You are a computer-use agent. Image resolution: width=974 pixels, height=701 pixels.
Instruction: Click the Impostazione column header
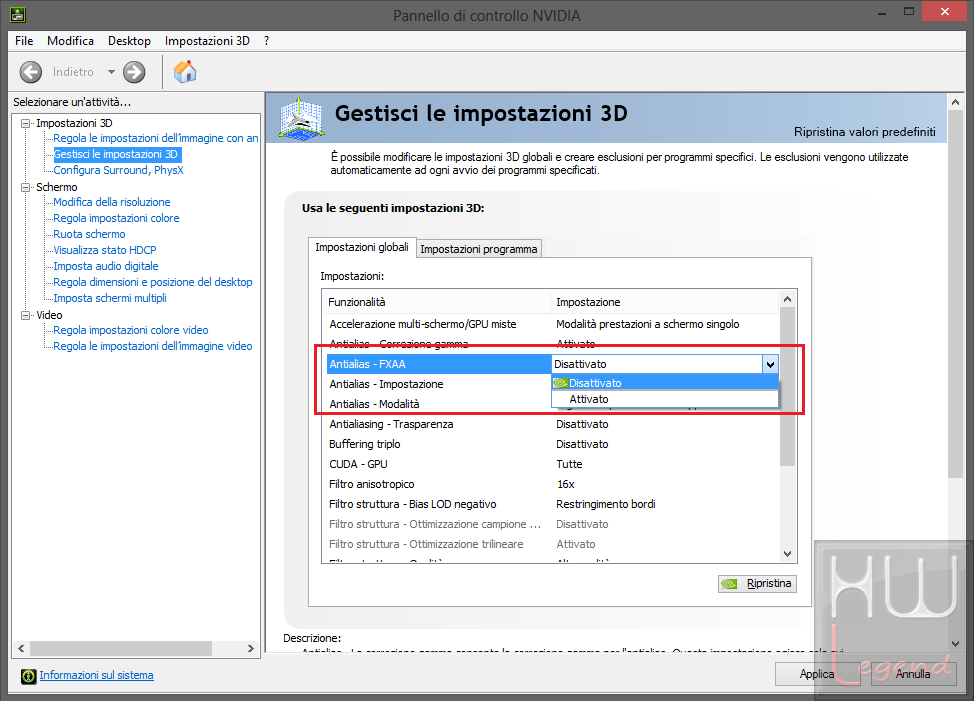coord(665,302)
